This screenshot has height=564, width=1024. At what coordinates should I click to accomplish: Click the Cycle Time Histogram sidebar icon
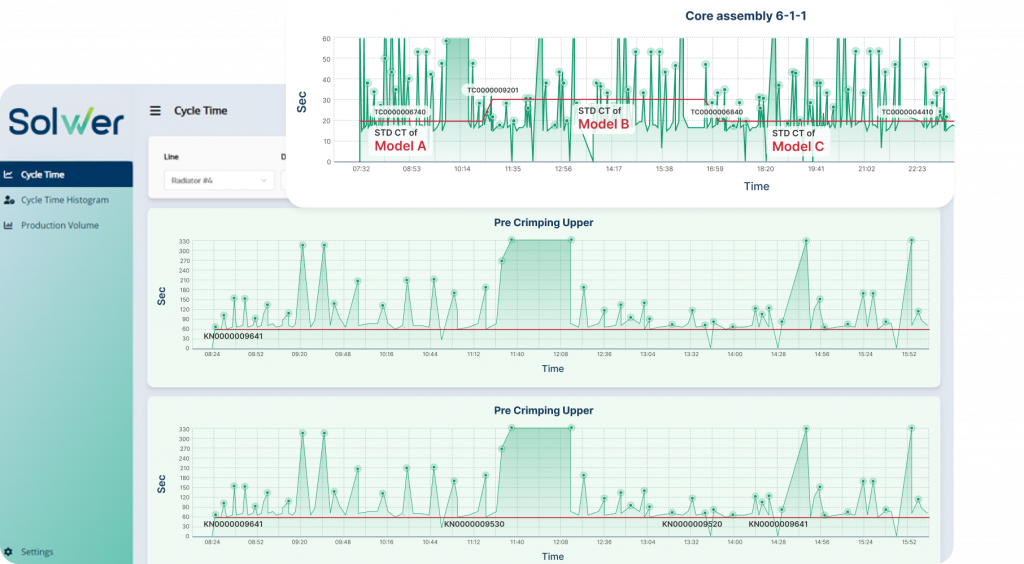point(9,200)
